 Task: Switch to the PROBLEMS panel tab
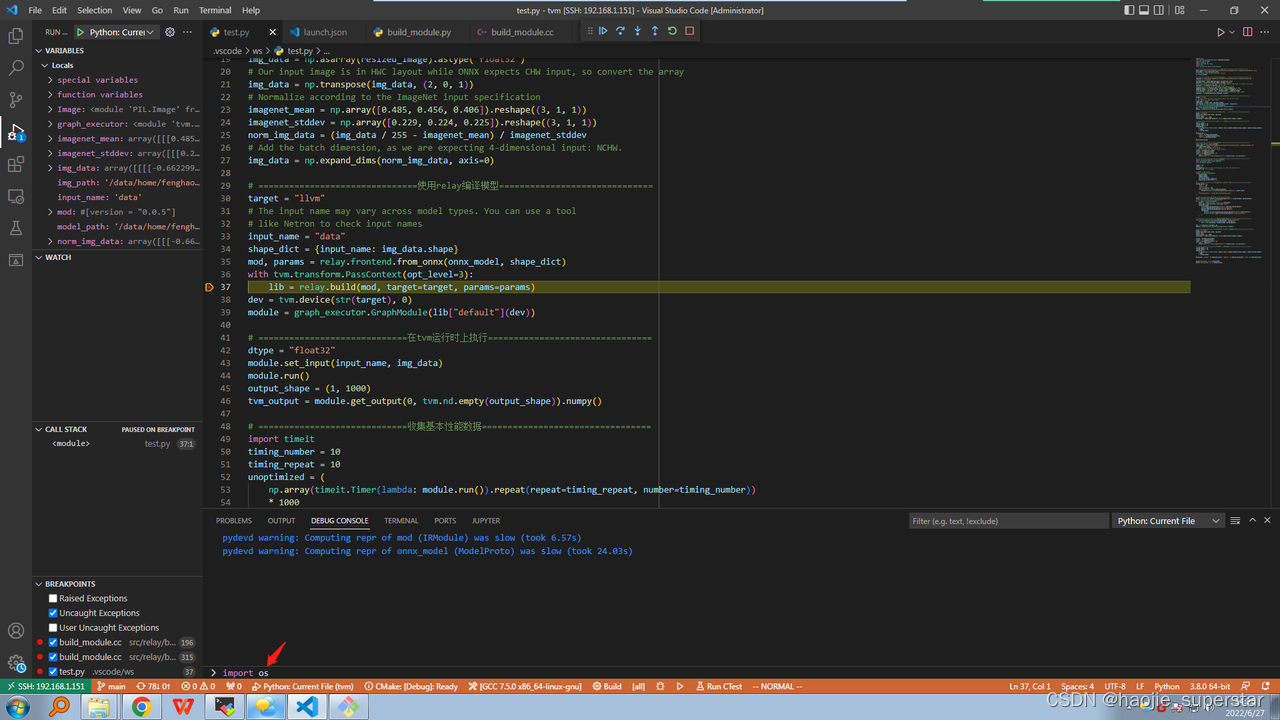pos(234,520)
